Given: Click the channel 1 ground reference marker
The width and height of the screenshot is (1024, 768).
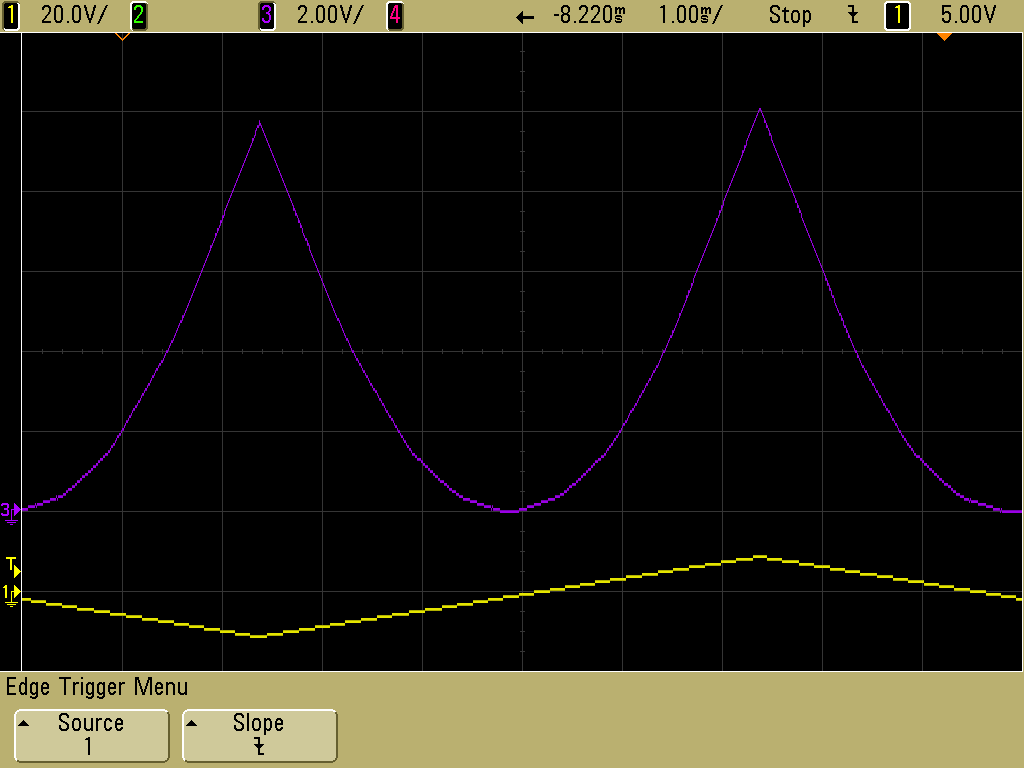Looking at the screenshot, I should [10, 595].
